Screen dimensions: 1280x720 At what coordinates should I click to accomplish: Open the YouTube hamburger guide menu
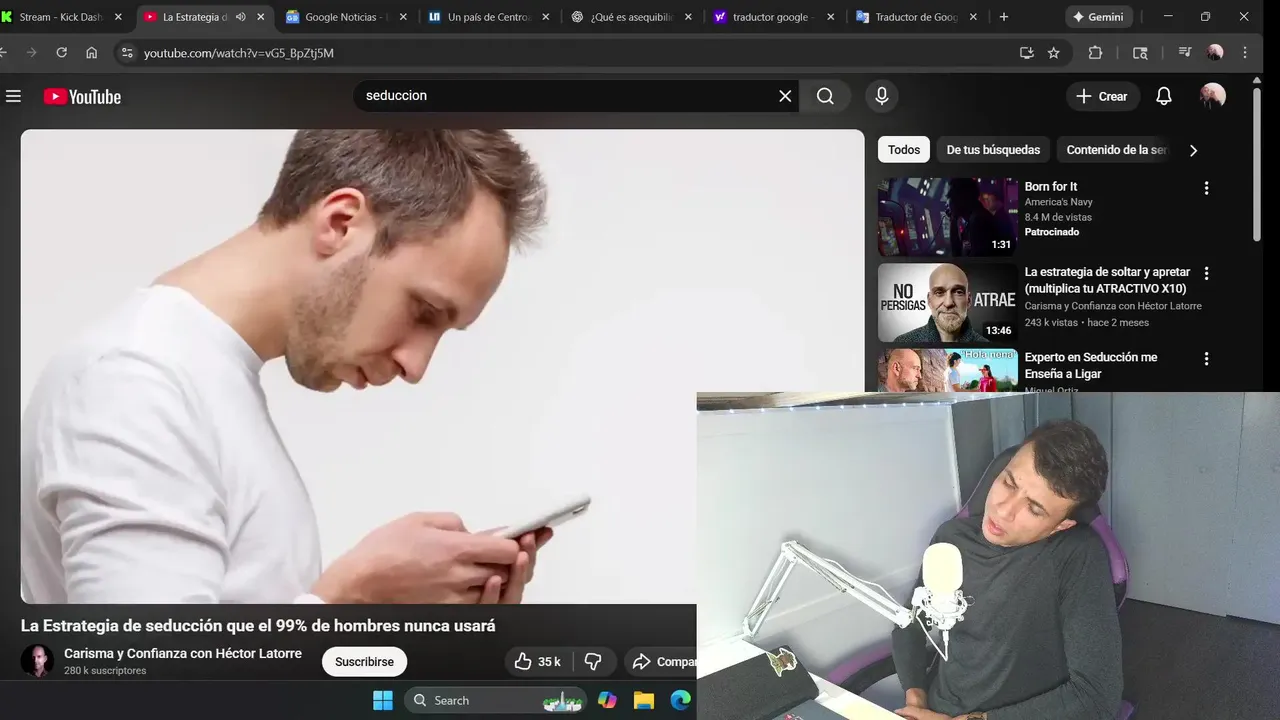coord(13,96)
